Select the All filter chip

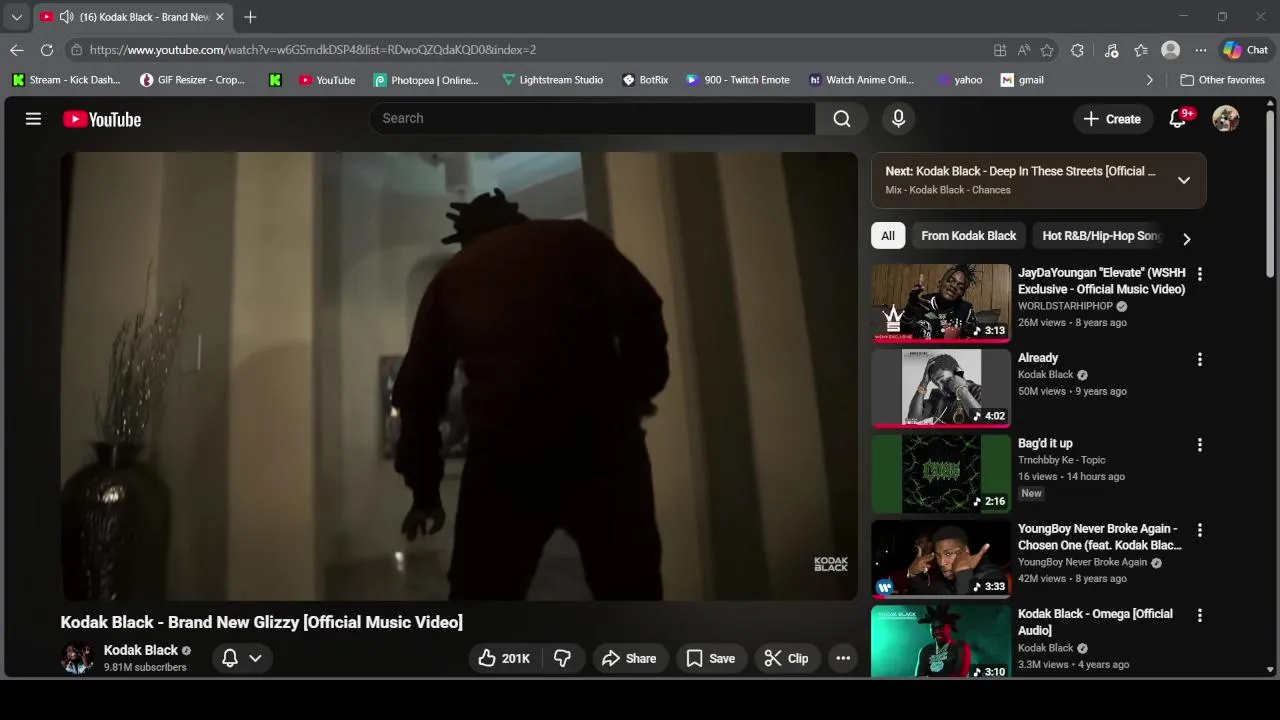[888, 236]
